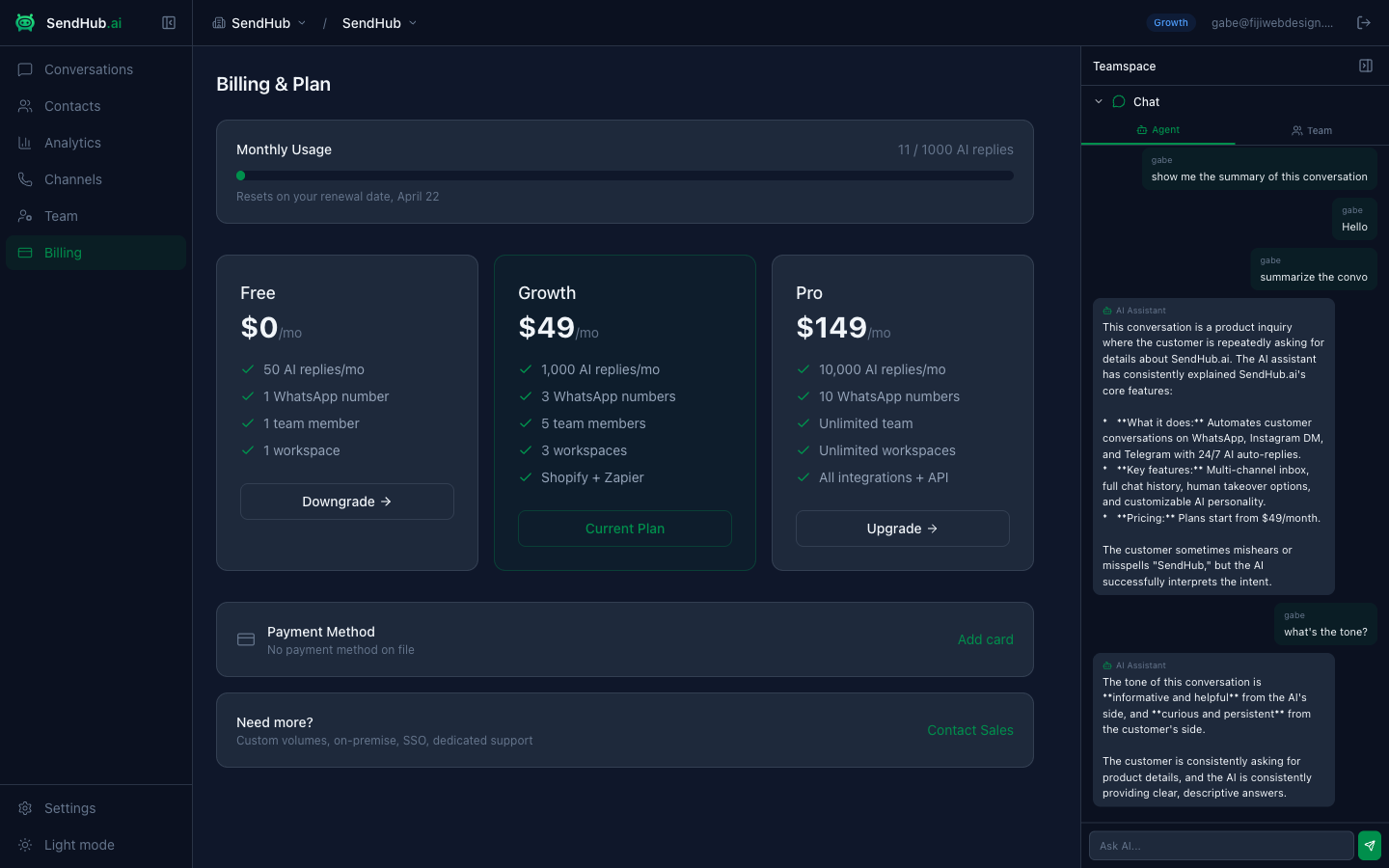Click the "1 team member" feature text

point(312,423)
